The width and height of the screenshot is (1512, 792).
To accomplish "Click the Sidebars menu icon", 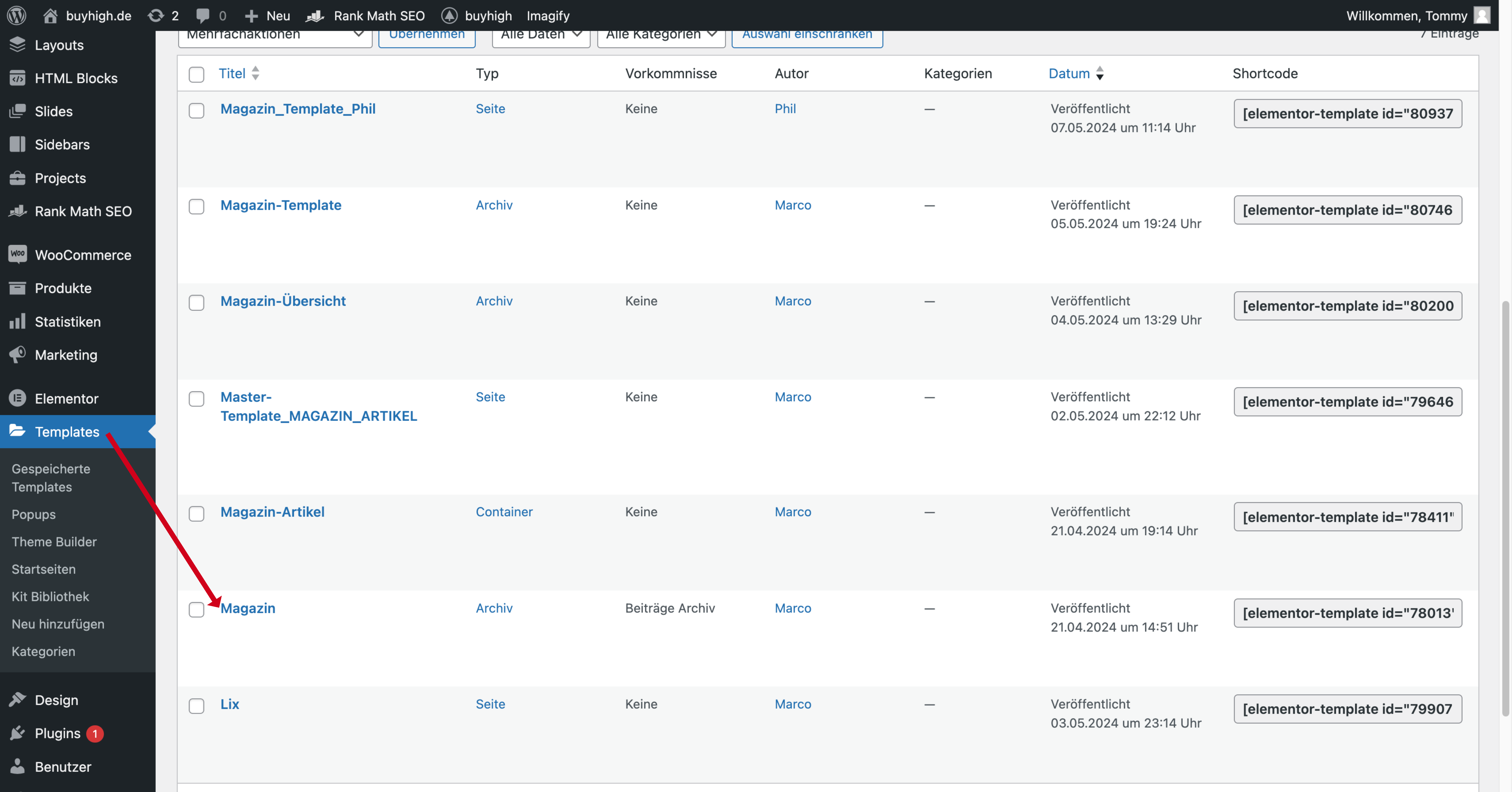I will [18, 144].
